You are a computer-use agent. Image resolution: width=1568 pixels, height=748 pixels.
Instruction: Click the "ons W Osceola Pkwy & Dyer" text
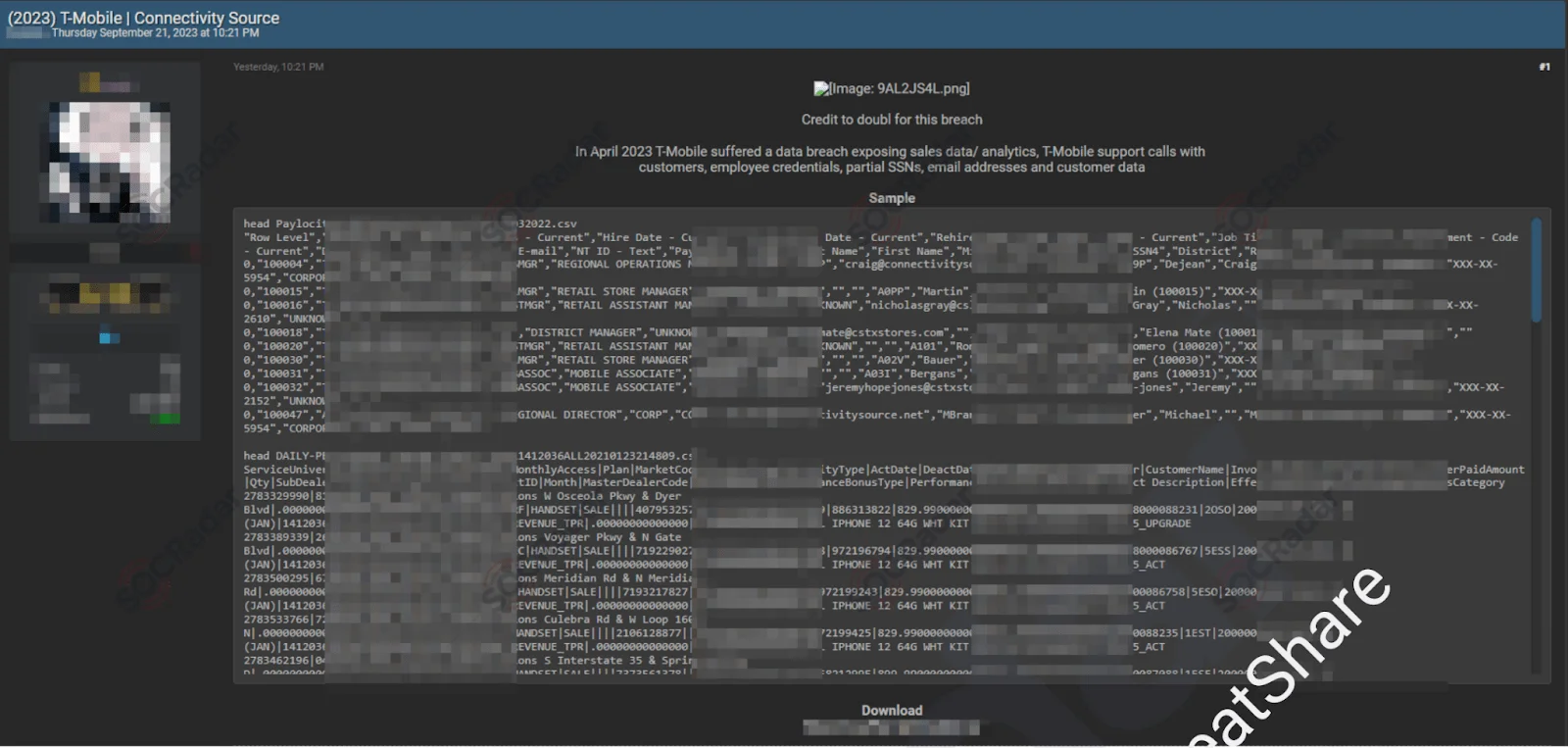(600, 496)
